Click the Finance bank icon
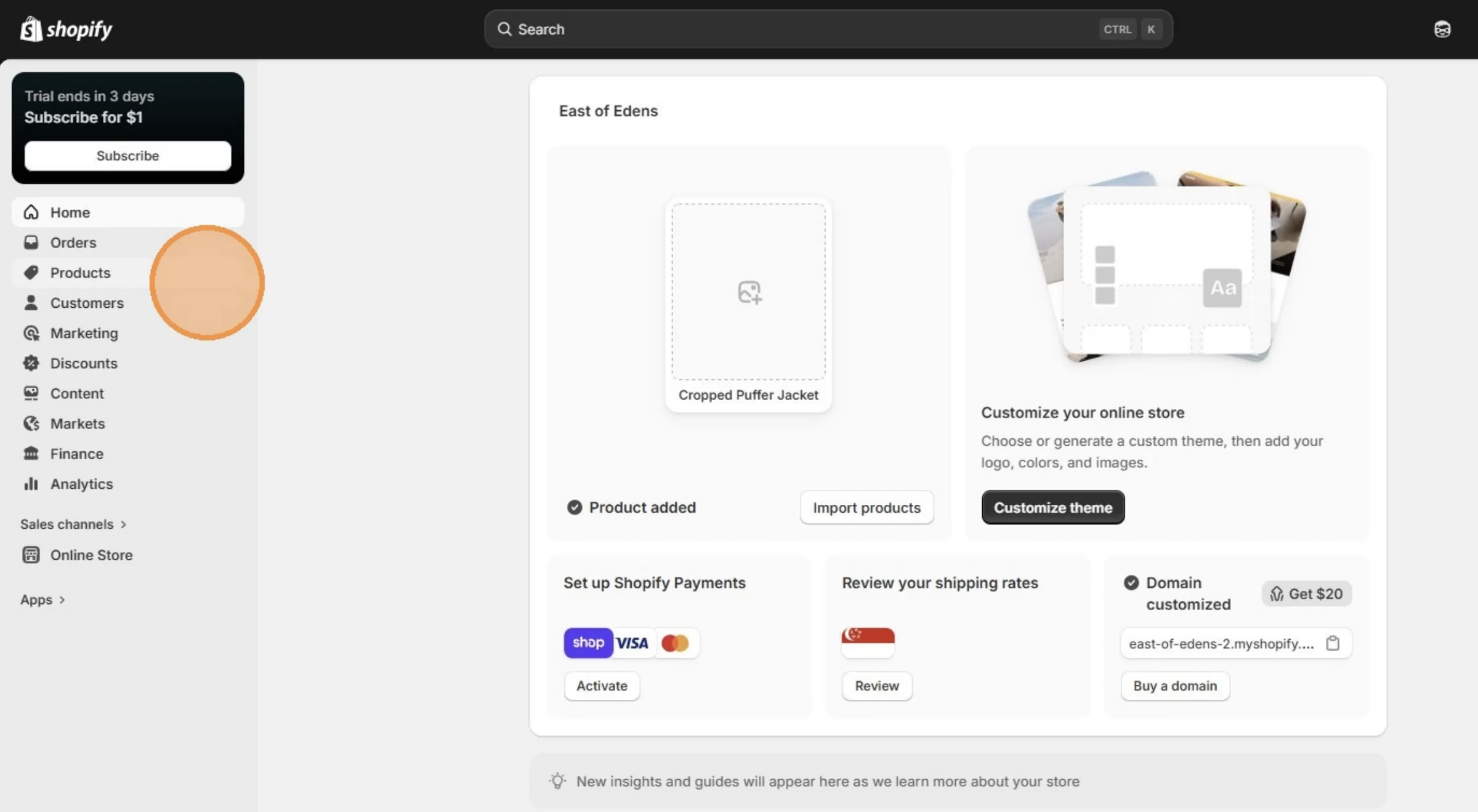1478x812 pixels. (31, 454)
